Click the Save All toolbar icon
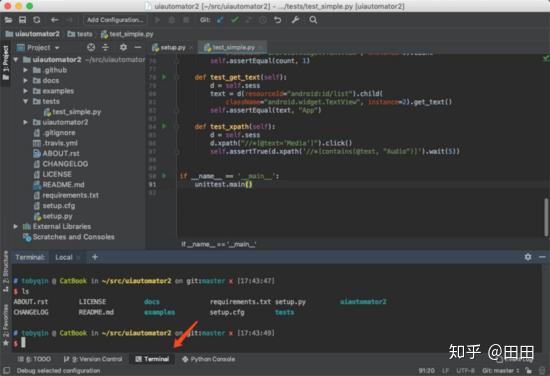 [x=22, y=20]
